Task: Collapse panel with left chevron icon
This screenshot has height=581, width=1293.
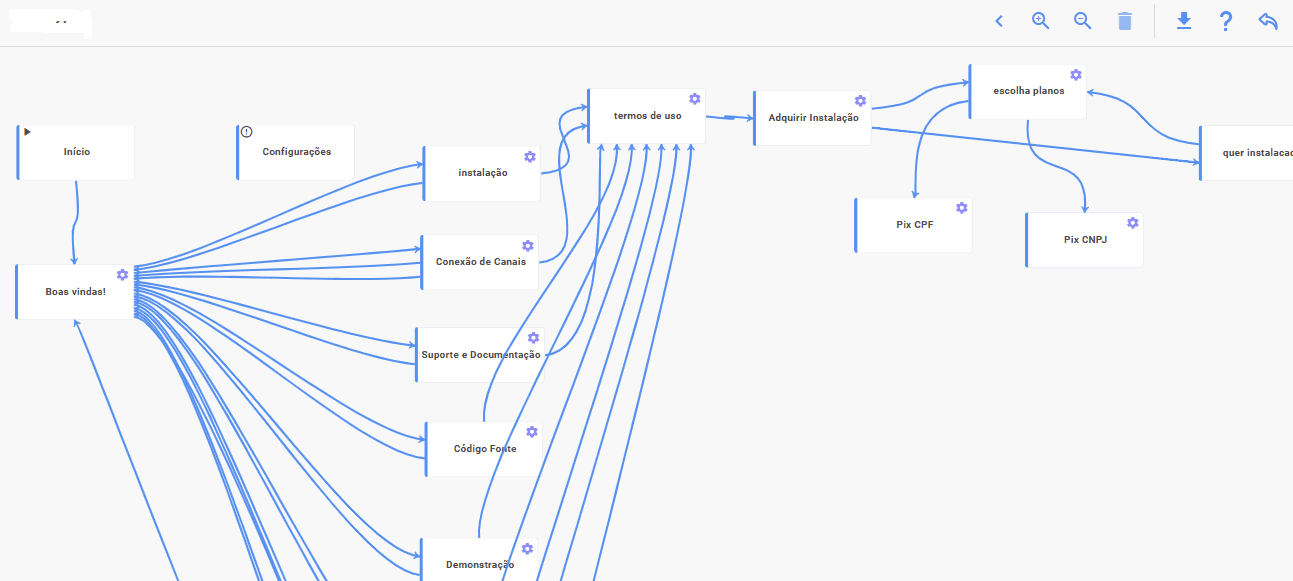Action: (x=998, y=21)
